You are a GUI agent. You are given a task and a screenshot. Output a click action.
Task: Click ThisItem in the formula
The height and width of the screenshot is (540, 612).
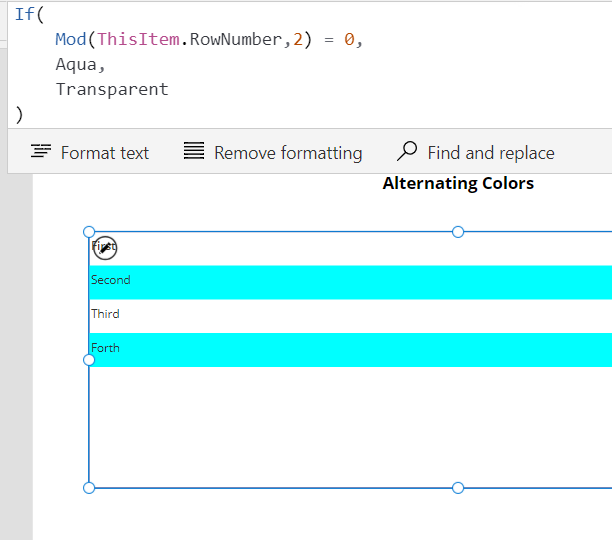pos(138,39)
